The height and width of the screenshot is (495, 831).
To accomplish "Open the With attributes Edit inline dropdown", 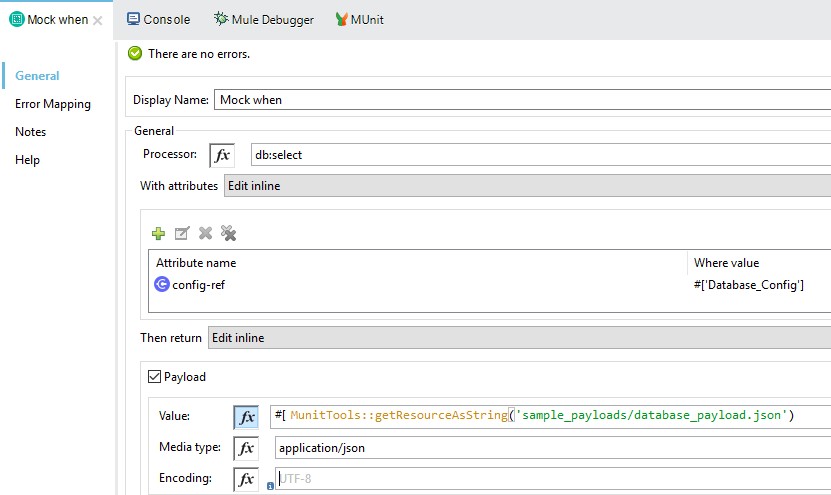I will point(526,186).
